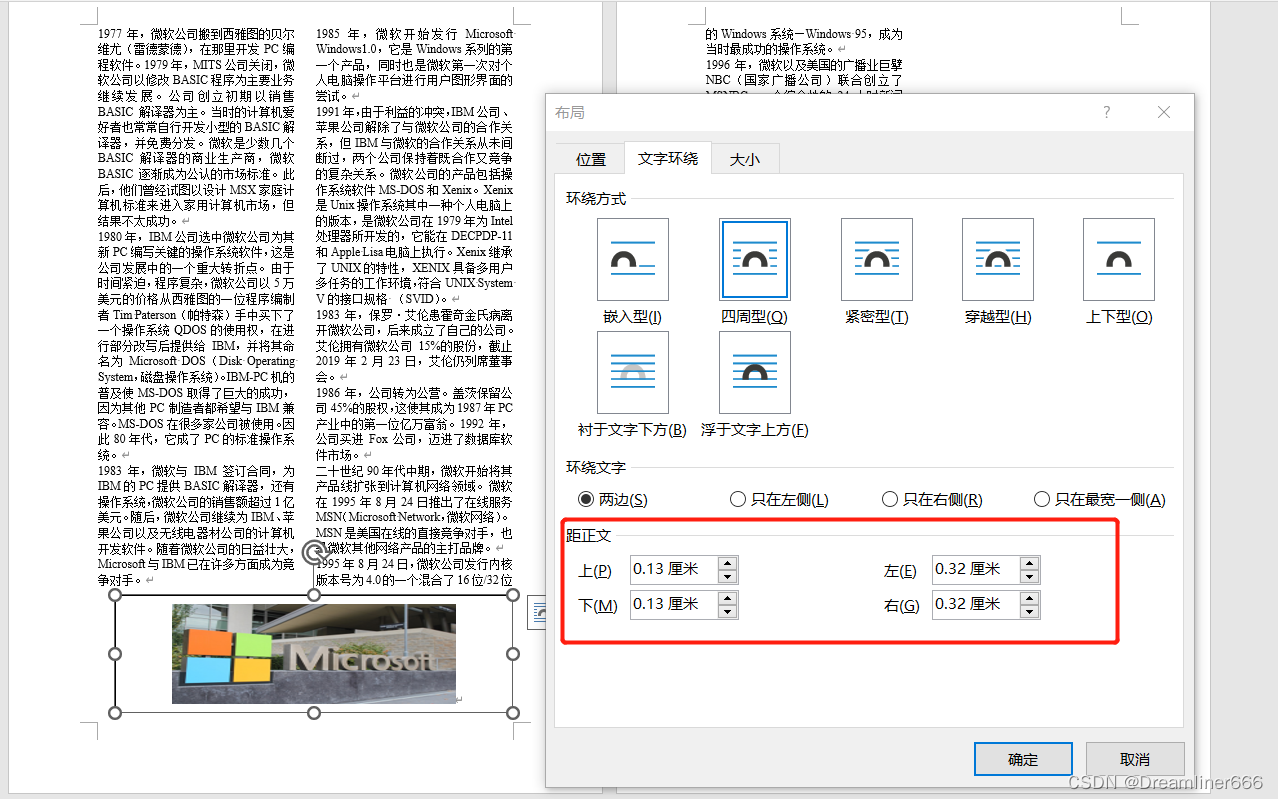Click the bottom-right corner handle of picture frame
Image resolution: width=1278 pixels, height=799 pixels.
[x=513, y=712]
